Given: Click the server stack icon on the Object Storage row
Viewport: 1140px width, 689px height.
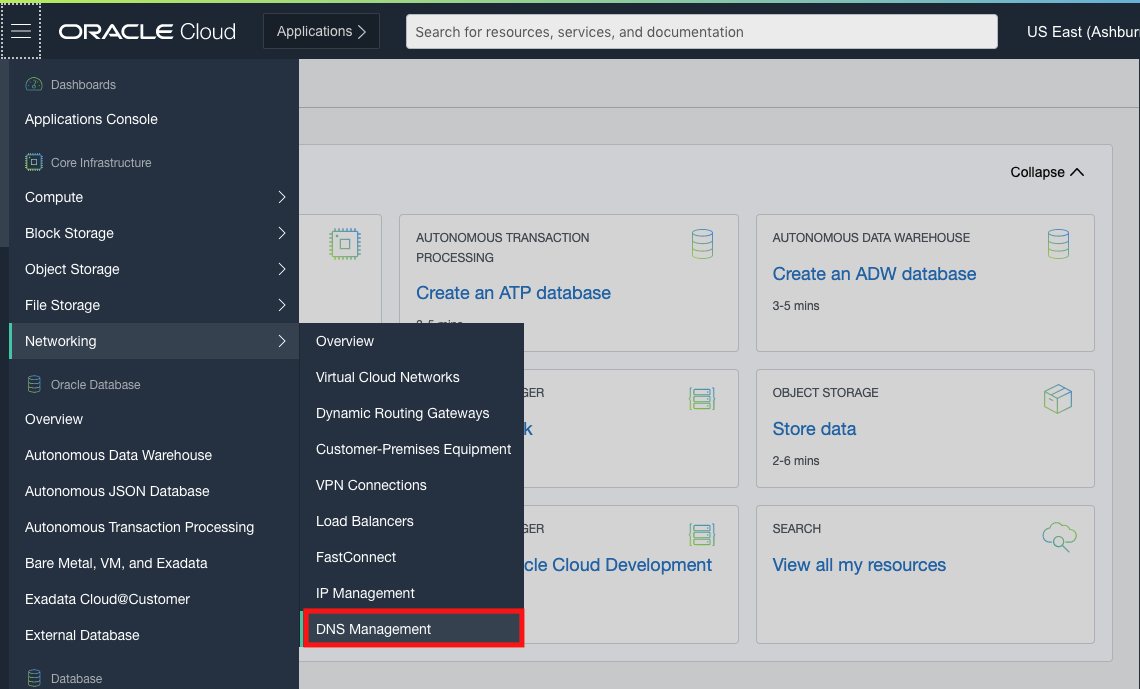Looking at the screenshot, I should [702, 397].
